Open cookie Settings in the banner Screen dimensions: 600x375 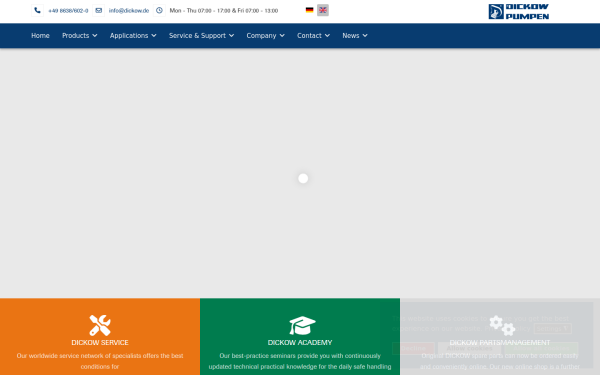(552, 328)
